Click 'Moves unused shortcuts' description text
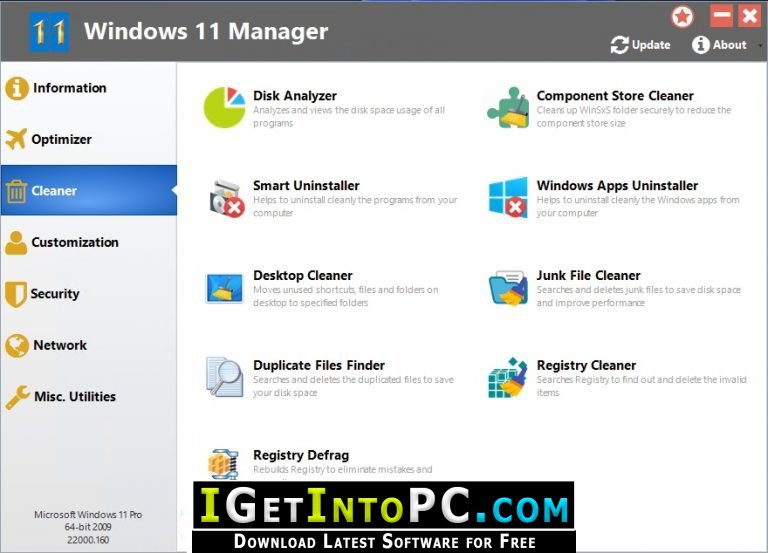The height and width of the screenshot is (553, 768). 345,296
